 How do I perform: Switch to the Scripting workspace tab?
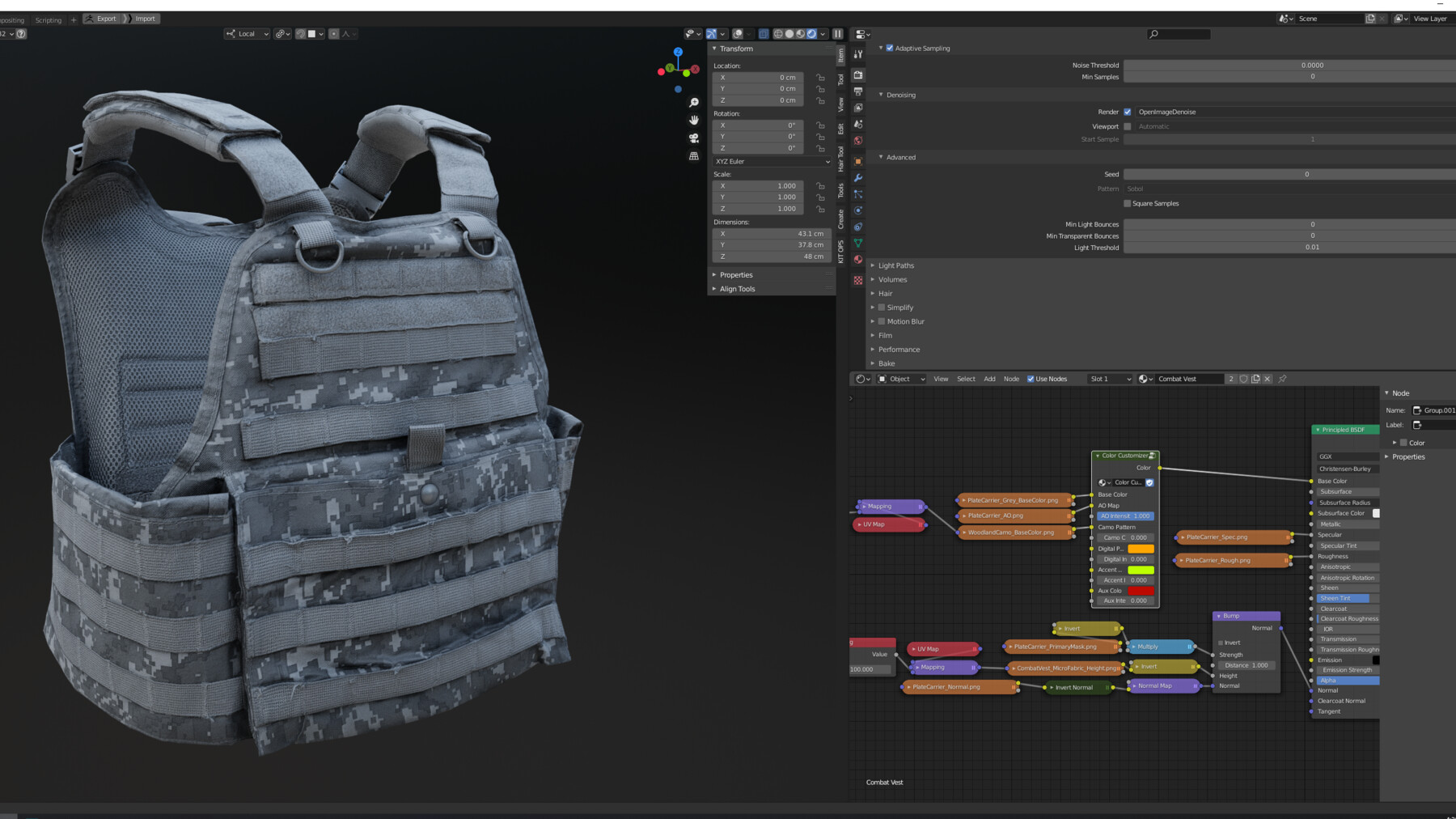48,19
